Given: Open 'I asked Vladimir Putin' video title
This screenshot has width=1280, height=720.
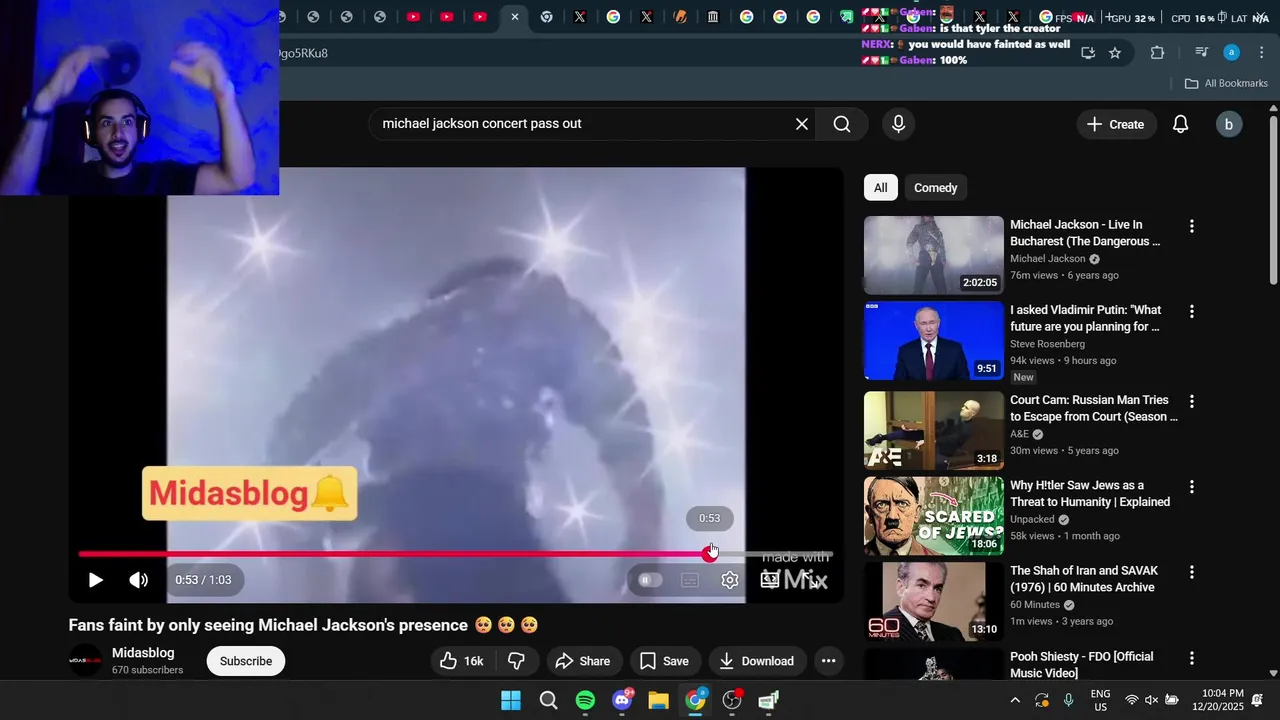Looking at the screenshot, I should pyautogui.click(x=1085, y=318).
